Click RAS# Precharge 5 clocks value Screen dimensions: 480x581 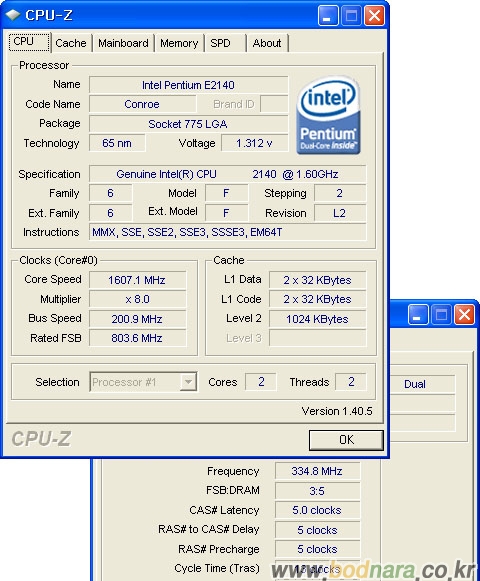[x=317, y=549]
